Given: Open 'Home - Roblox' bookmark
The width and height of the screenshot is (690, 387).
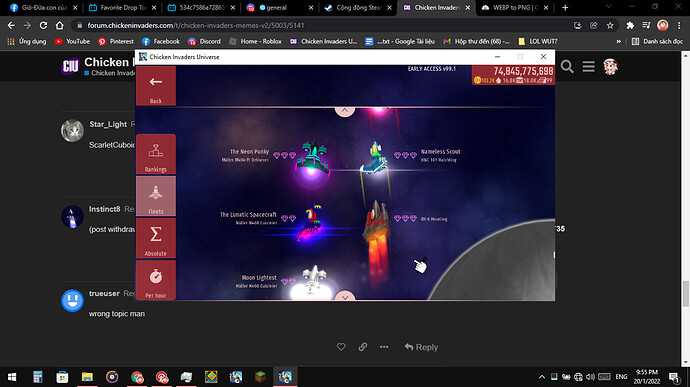Looking at the screenshot, I should pos(255,41).
